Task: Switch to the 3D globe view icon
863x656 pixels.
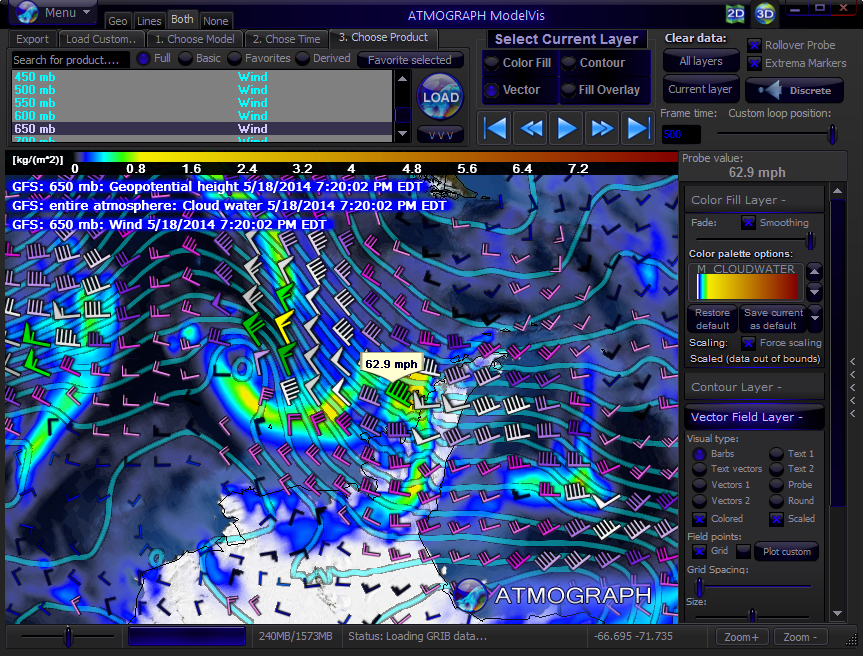Action: (x=765, y=14)
